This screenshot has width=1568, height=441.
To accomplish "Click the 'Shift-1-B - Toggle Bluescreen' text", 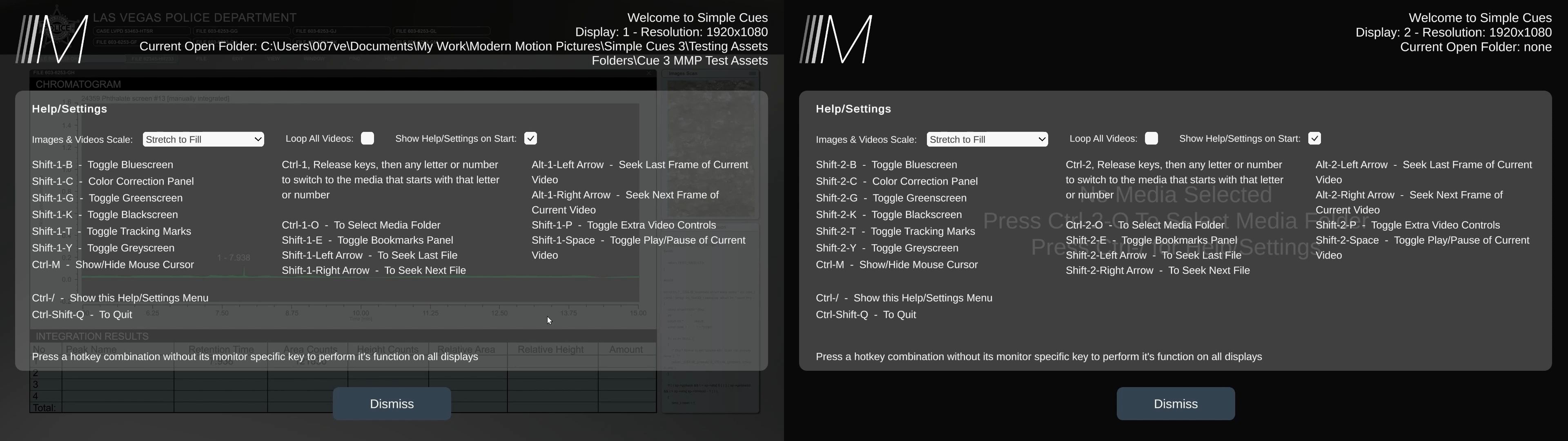I will (x=103, y=165).
